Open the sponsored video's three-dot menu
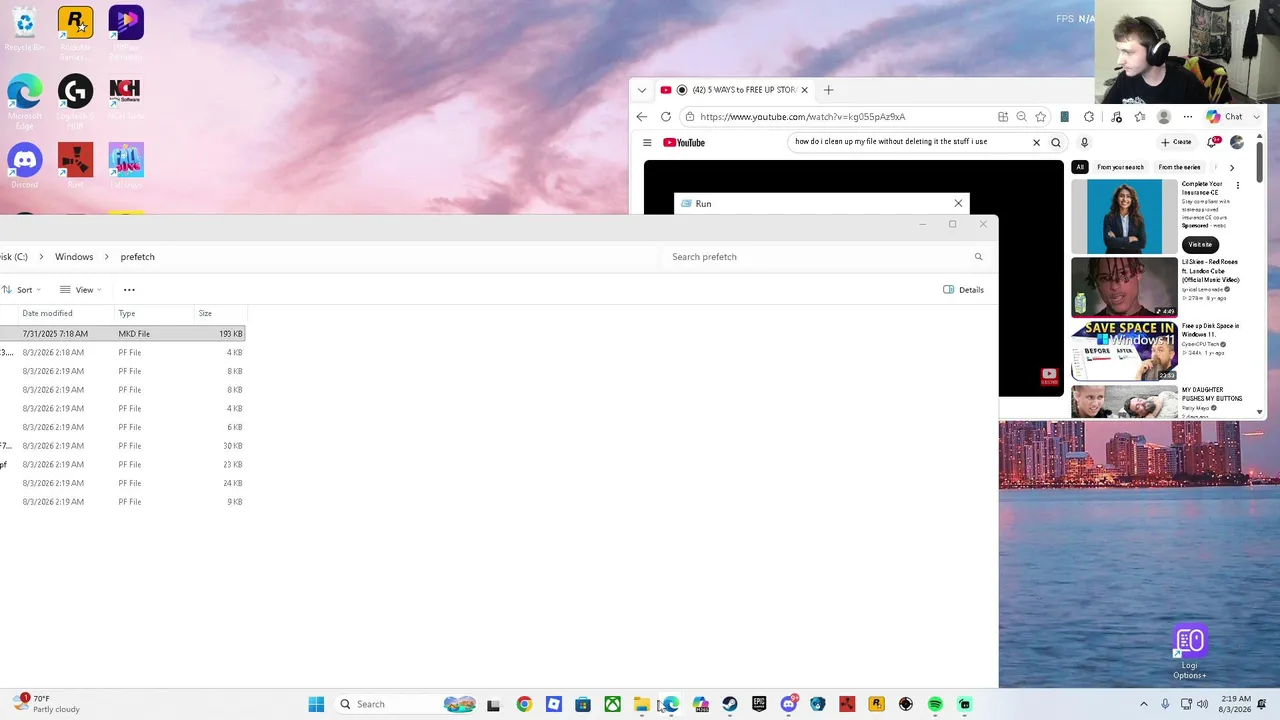 [1237, 186]
